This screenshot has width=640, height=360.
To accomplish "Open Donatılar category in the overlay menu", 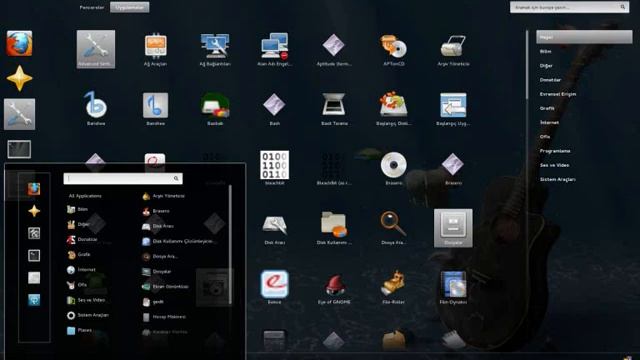I will [x=82, y=240].
